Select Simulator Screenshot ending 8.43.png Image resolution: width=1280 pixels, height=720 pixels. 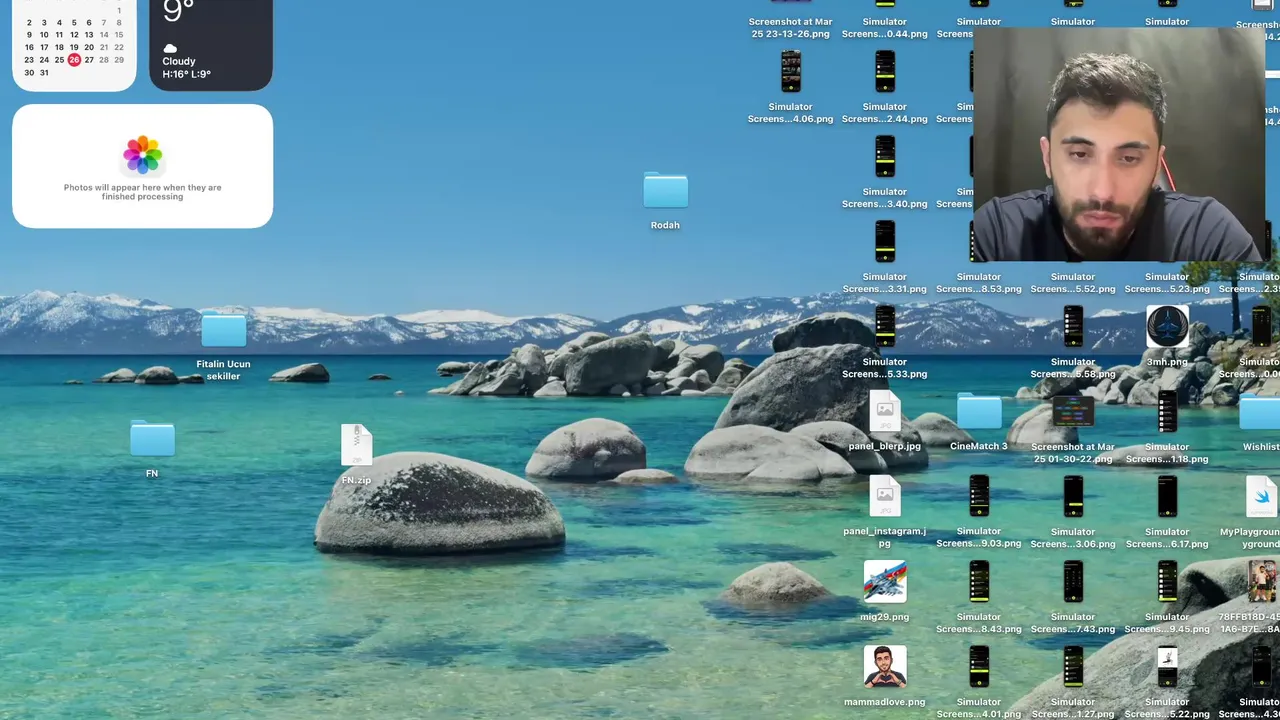coord(979,582)
